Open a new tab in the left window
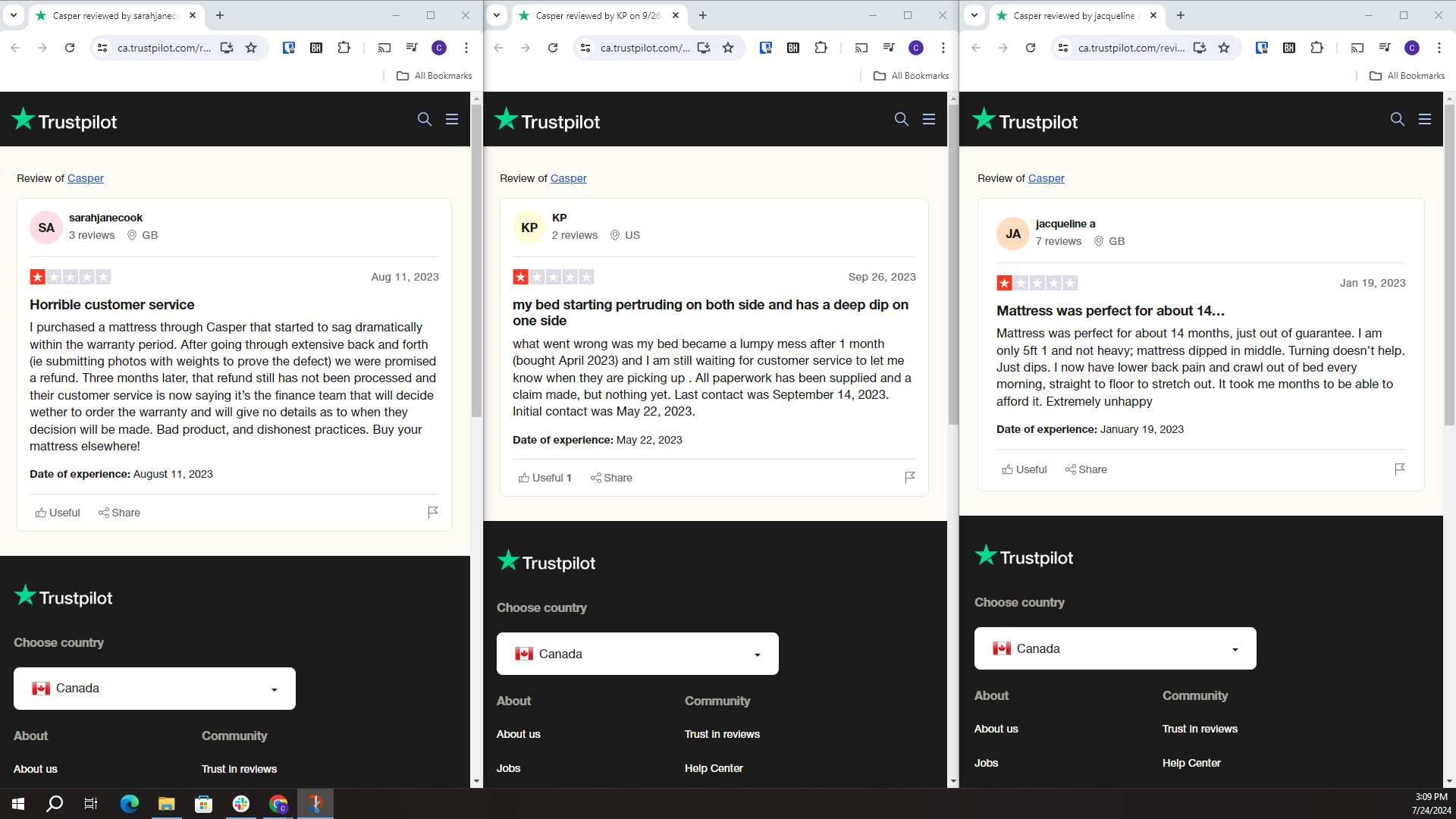This screenshot has width=1456, height=819. [220, 15]
